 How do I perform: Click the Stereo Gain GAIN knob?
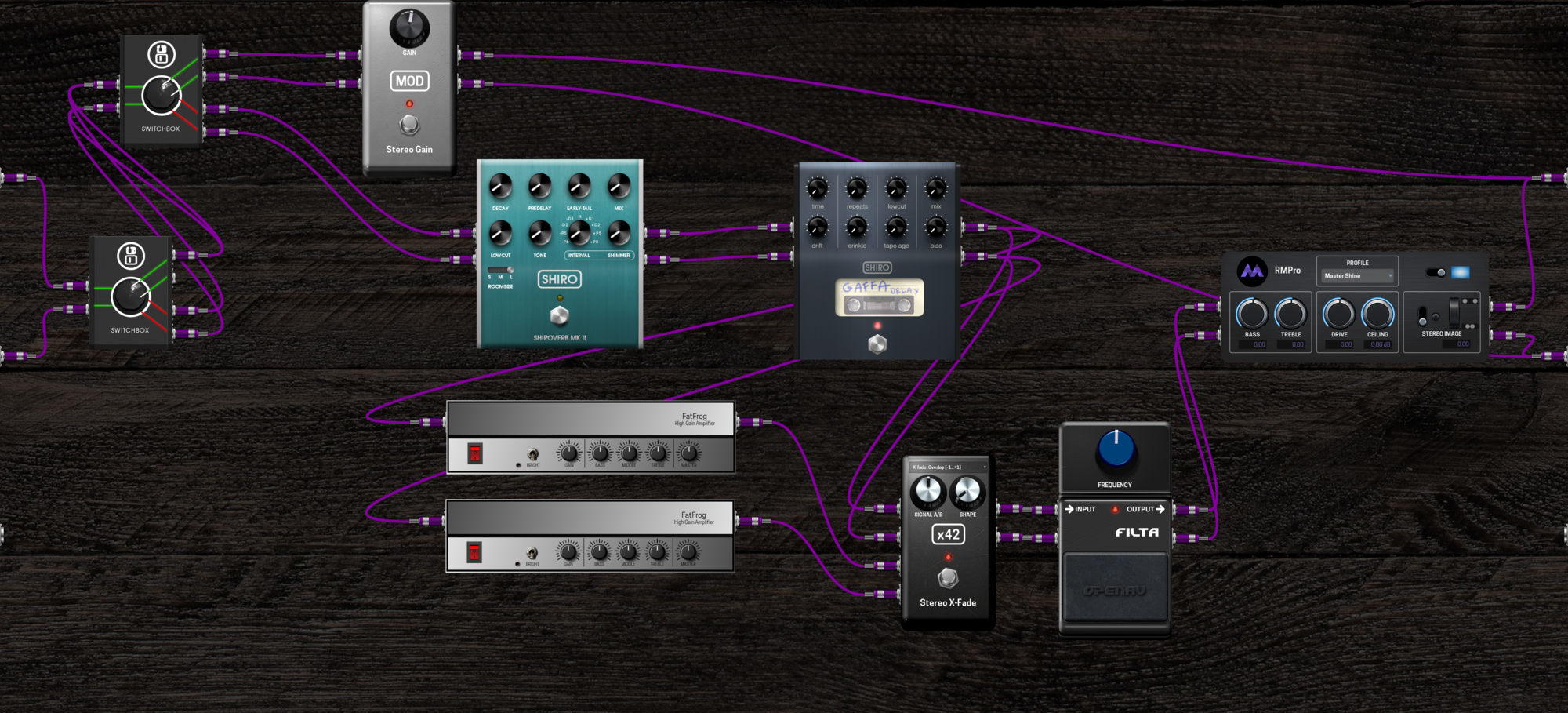pyautogui.click(x=409, y=27)
